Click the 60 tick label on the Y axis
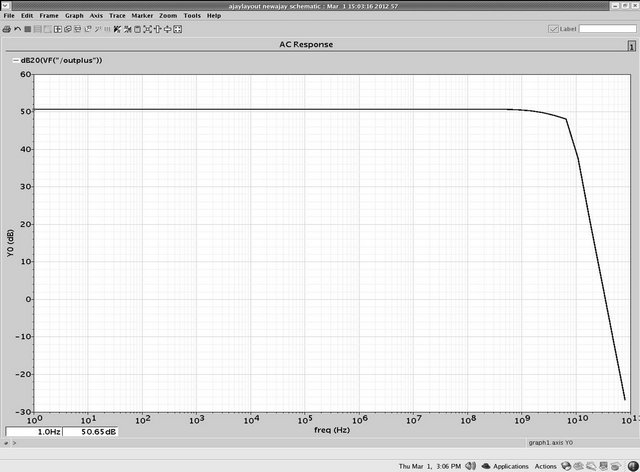 tap(25, 74)
